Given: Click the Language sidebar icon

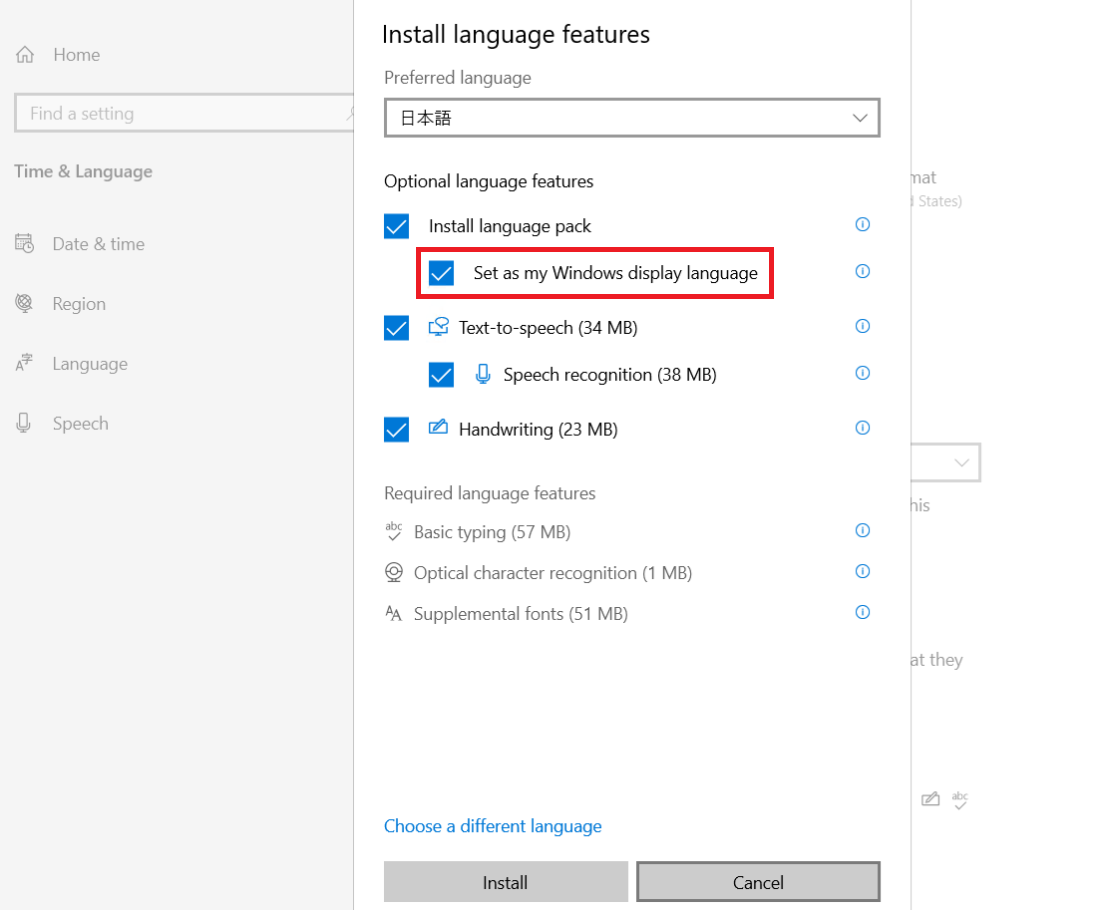Looking at the screenshot, I should [25, 363].
